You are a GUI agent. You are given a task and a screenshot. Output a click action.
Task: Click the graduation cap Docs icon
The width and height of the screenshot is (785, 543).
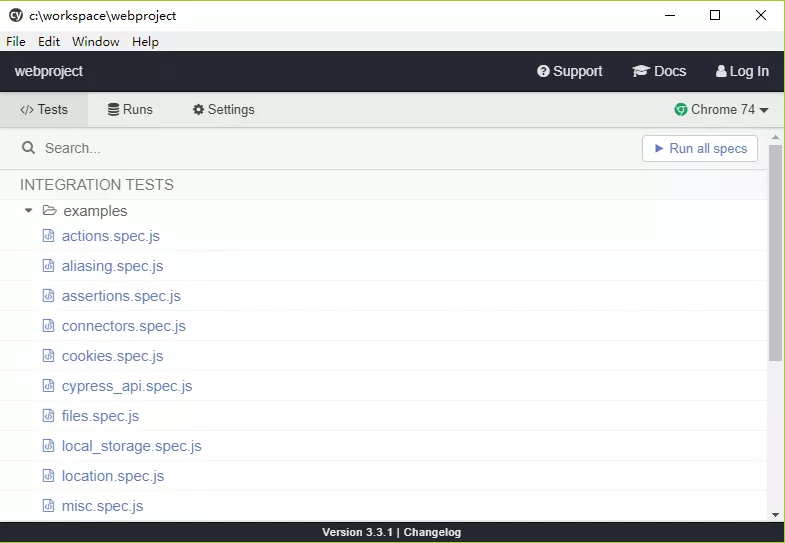click(x=641, y=71)
